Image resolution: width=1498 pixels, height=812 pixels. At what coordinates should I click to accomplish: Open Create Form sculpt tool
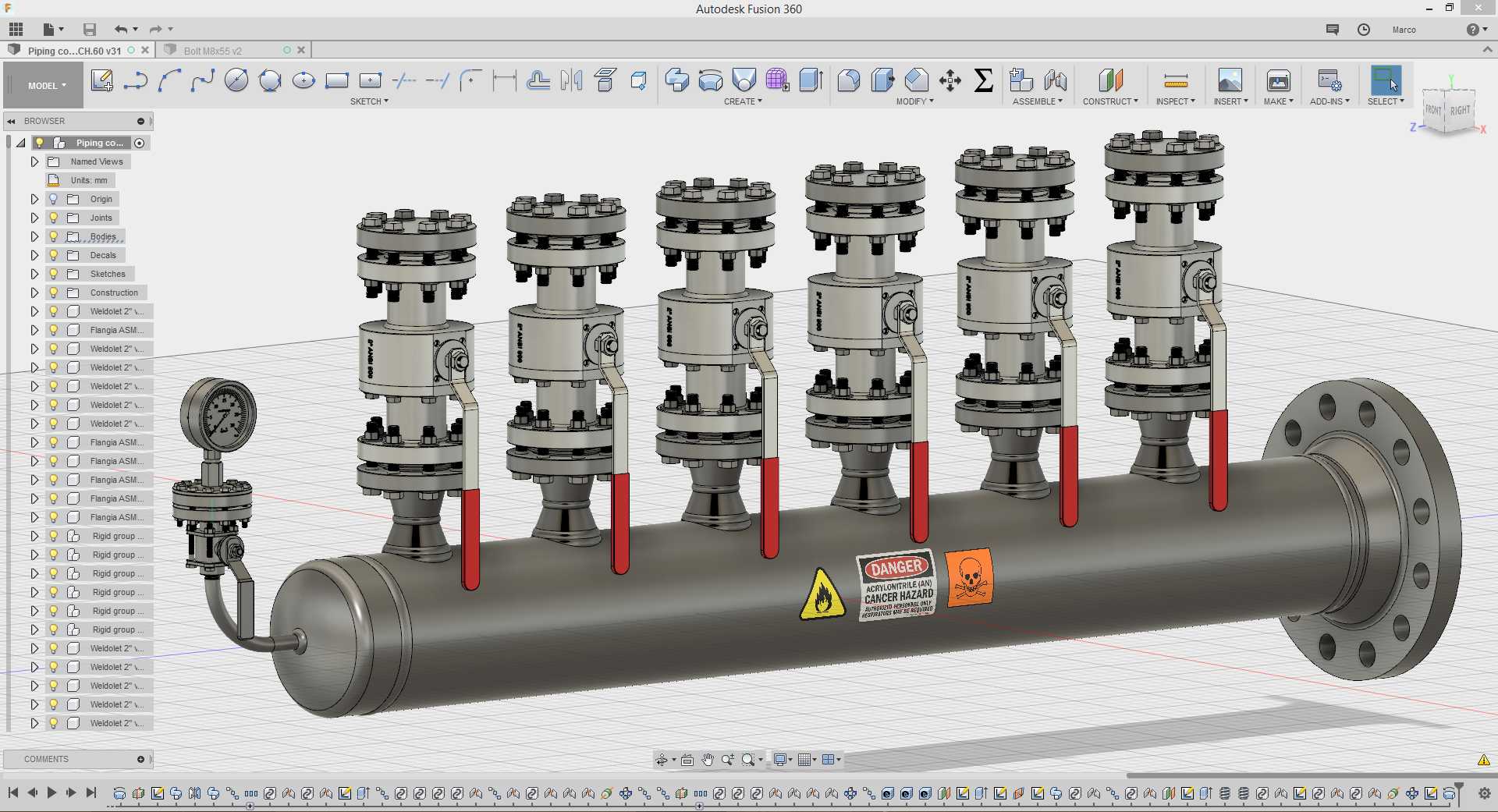coord(777,80)
